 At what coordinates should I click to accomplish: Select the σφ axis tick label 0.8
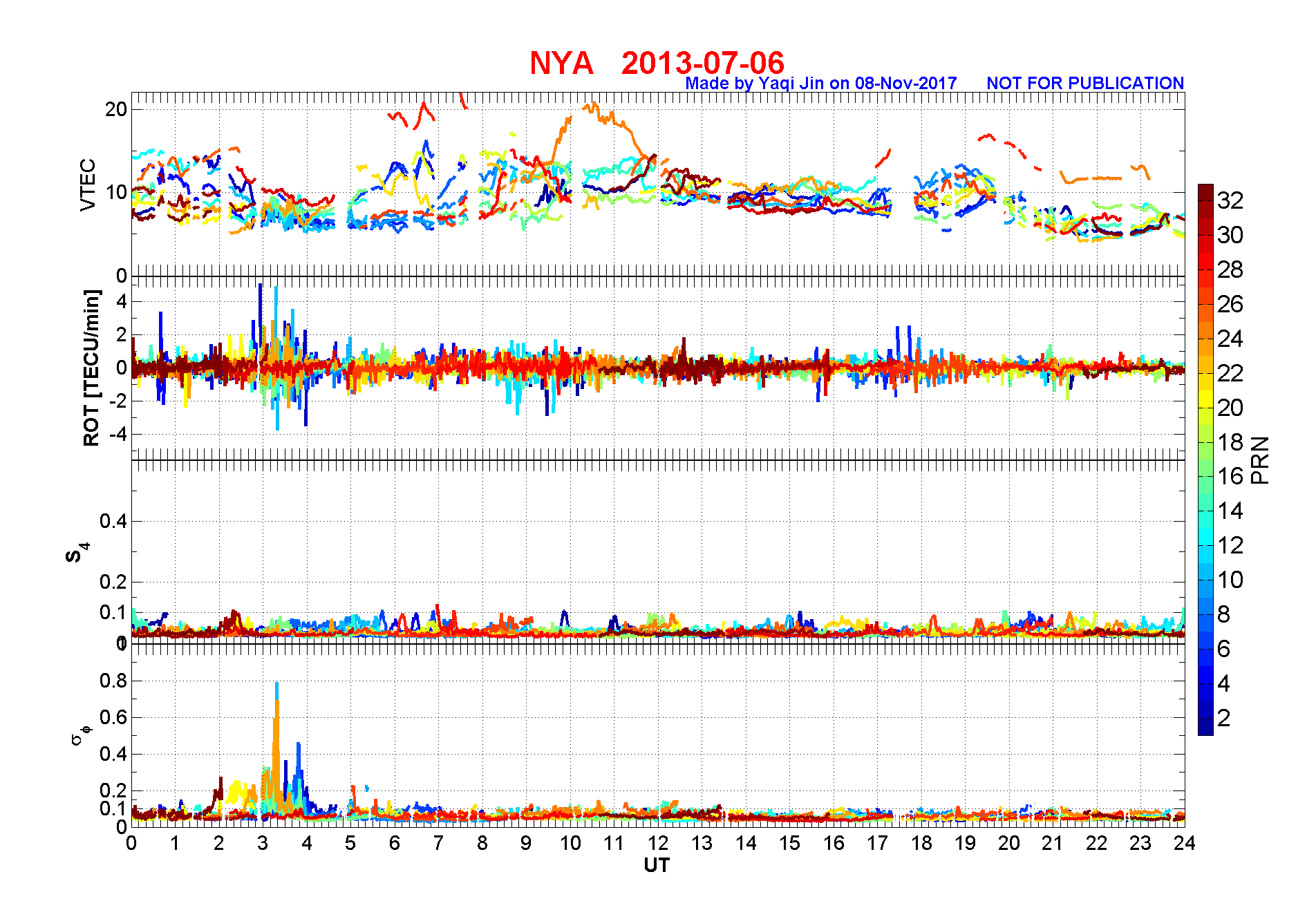(x=113, y=681)
